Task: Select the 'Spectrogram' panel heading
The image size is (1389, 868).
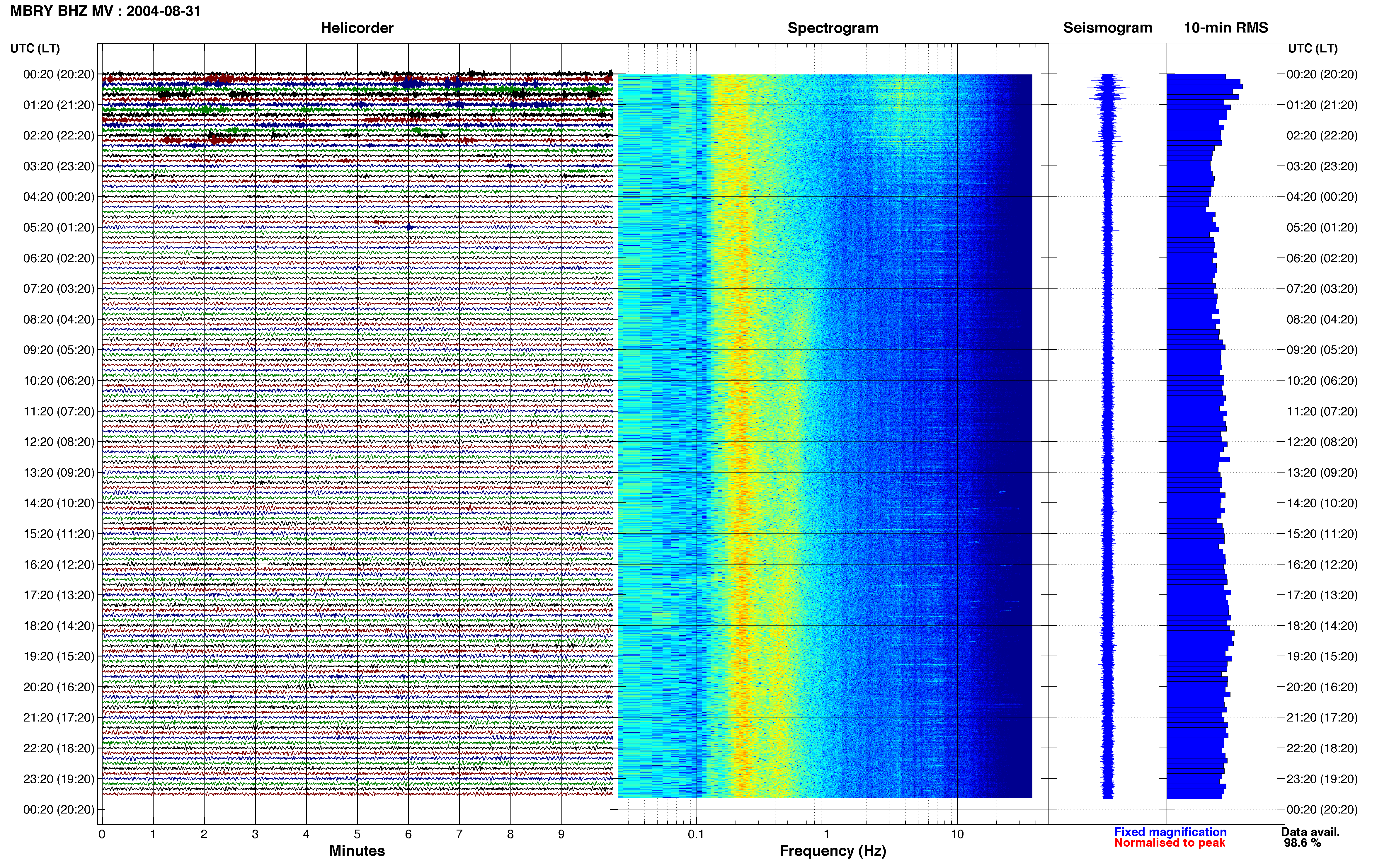Action: tap(833, 28)
